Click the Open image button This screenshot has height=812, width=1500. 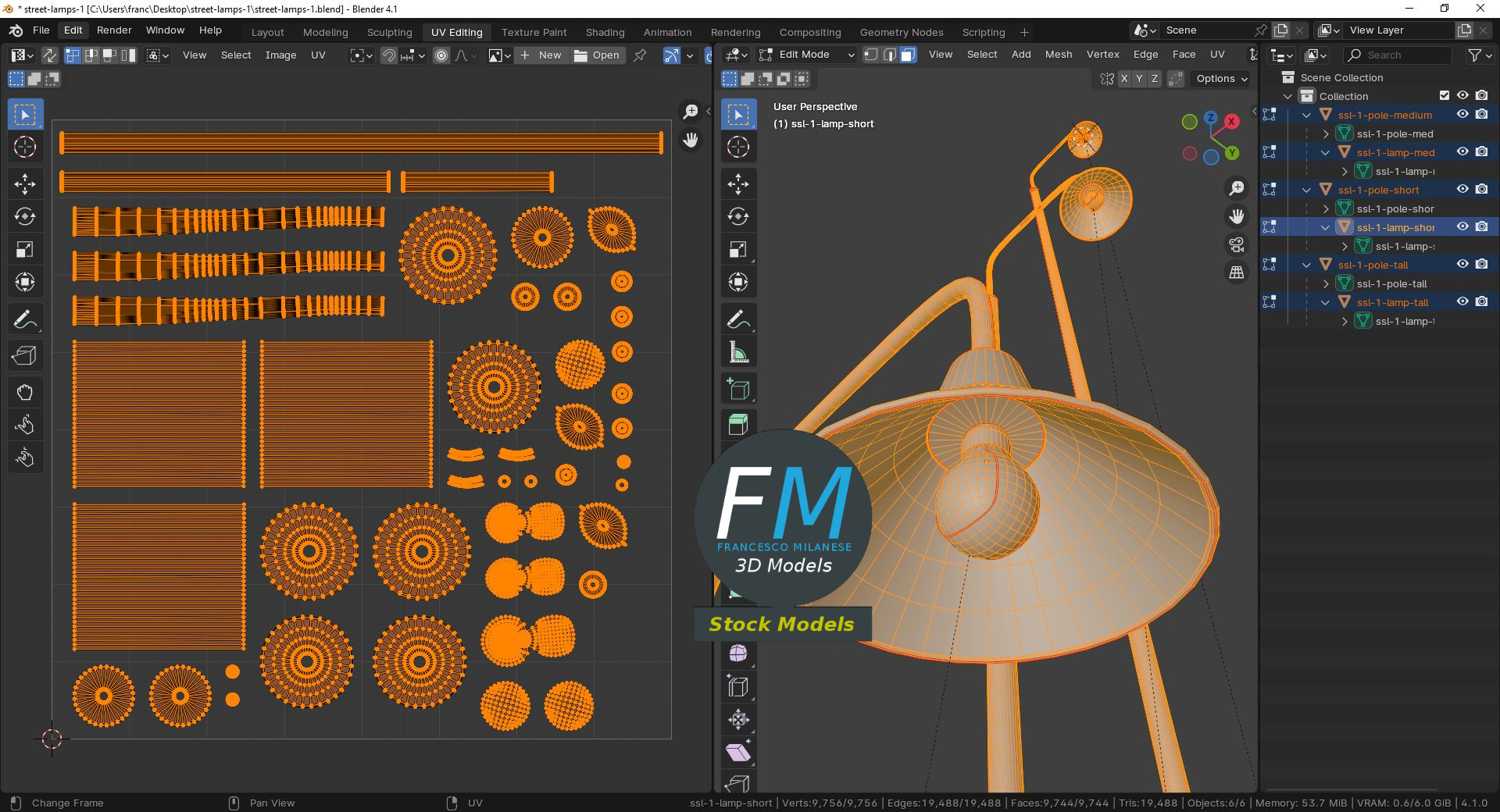pos(597,55)
